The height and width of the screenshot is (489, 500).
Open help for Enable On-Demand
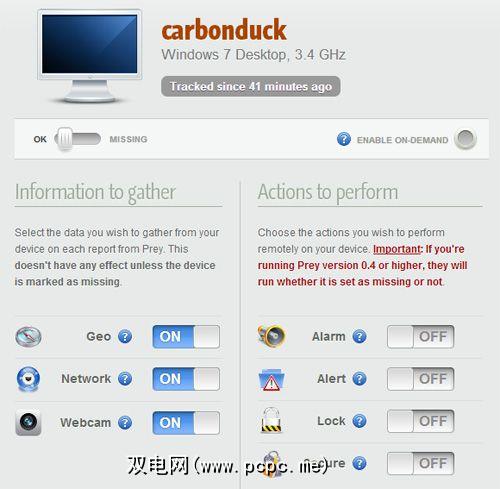(x=344, y=139)
